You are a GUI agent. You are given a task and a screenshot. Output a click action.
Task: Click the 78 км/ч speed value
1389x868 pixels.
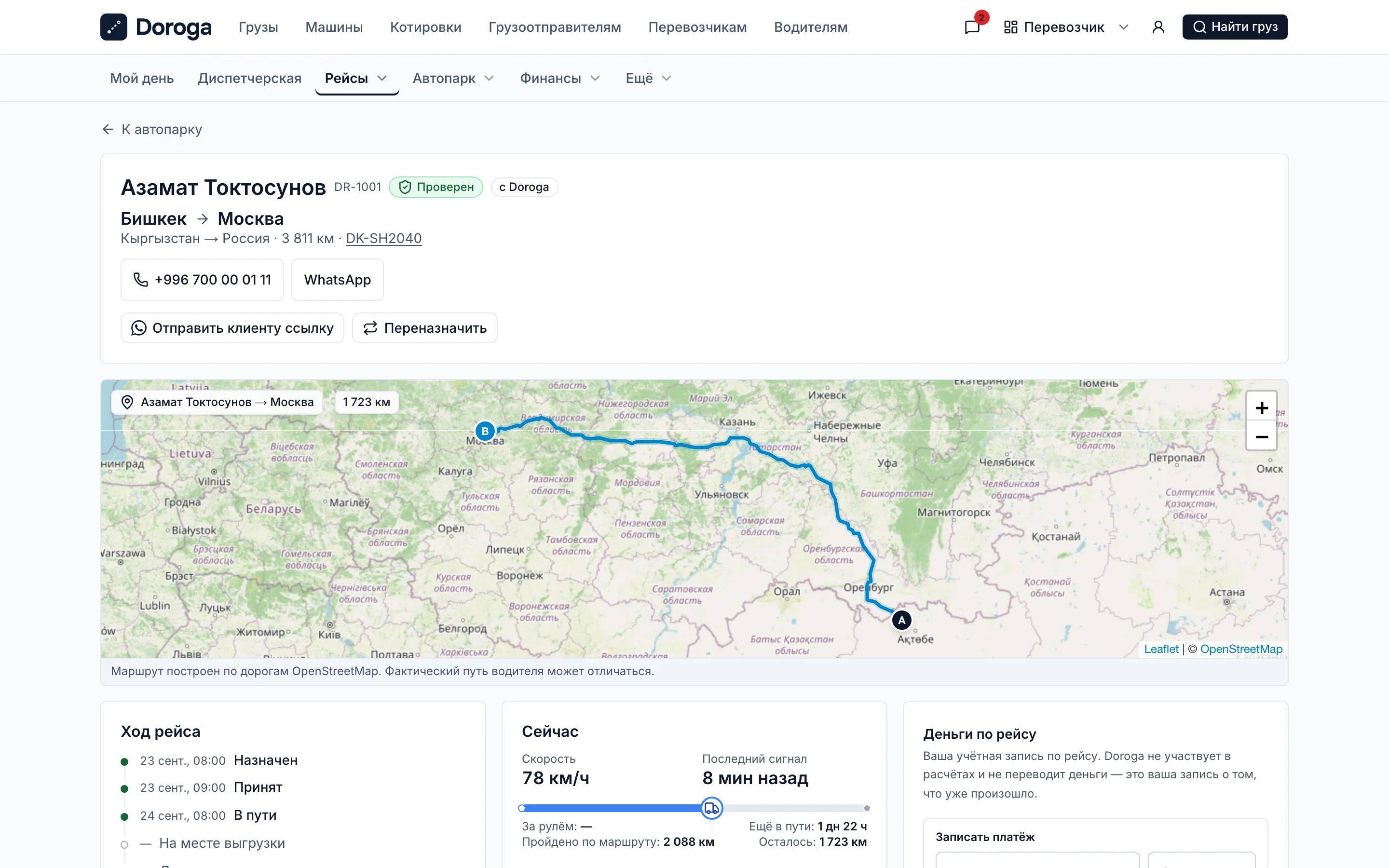556,778
